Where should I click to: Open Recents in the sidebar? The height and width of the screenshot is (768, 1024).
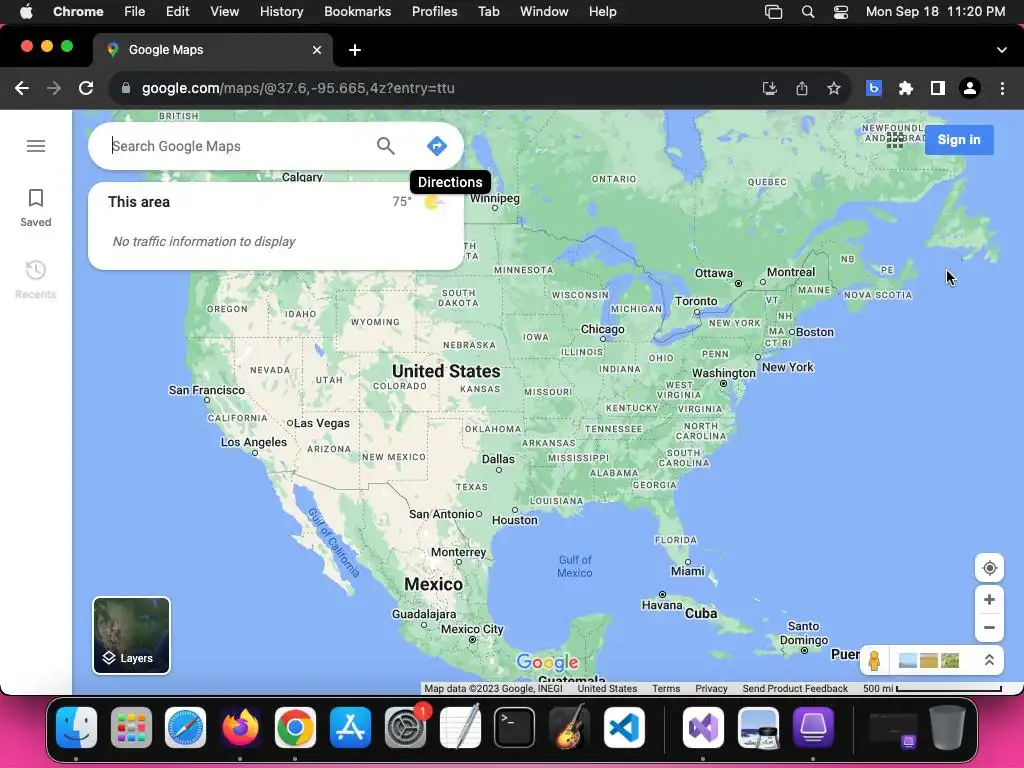click(x=36, y=280)
